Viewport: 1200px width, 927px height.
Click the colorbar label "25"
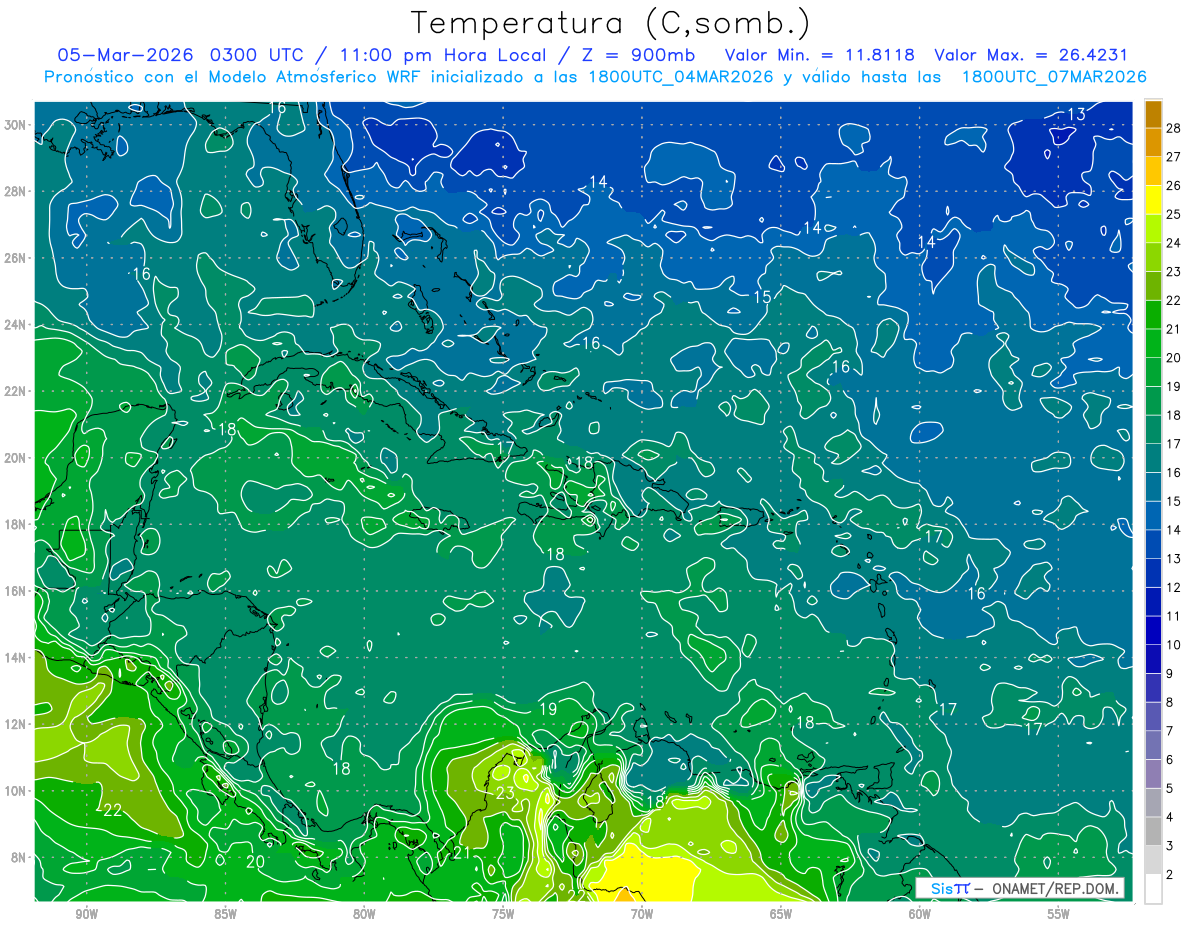pyautogui.click(x=1174, y=214)
